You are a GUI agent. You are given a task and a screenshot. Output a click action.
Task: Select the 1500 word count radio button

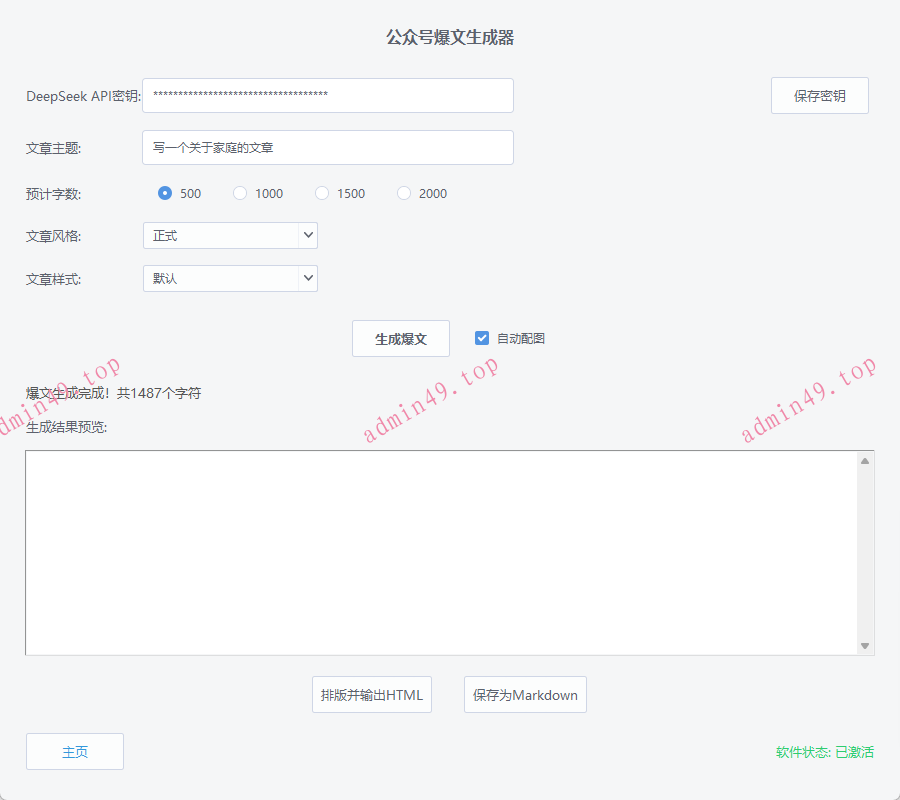321,193
